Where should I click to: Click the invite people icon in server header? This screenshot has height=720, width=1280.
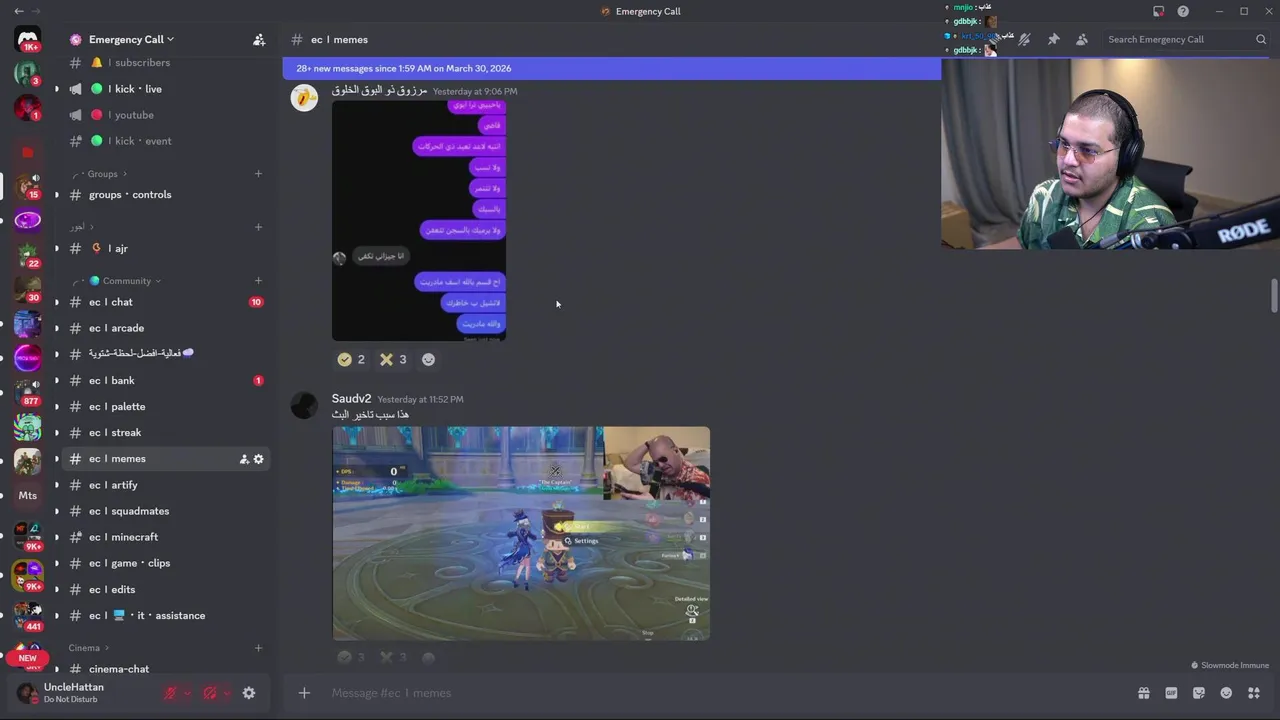[x=259, y=39]
